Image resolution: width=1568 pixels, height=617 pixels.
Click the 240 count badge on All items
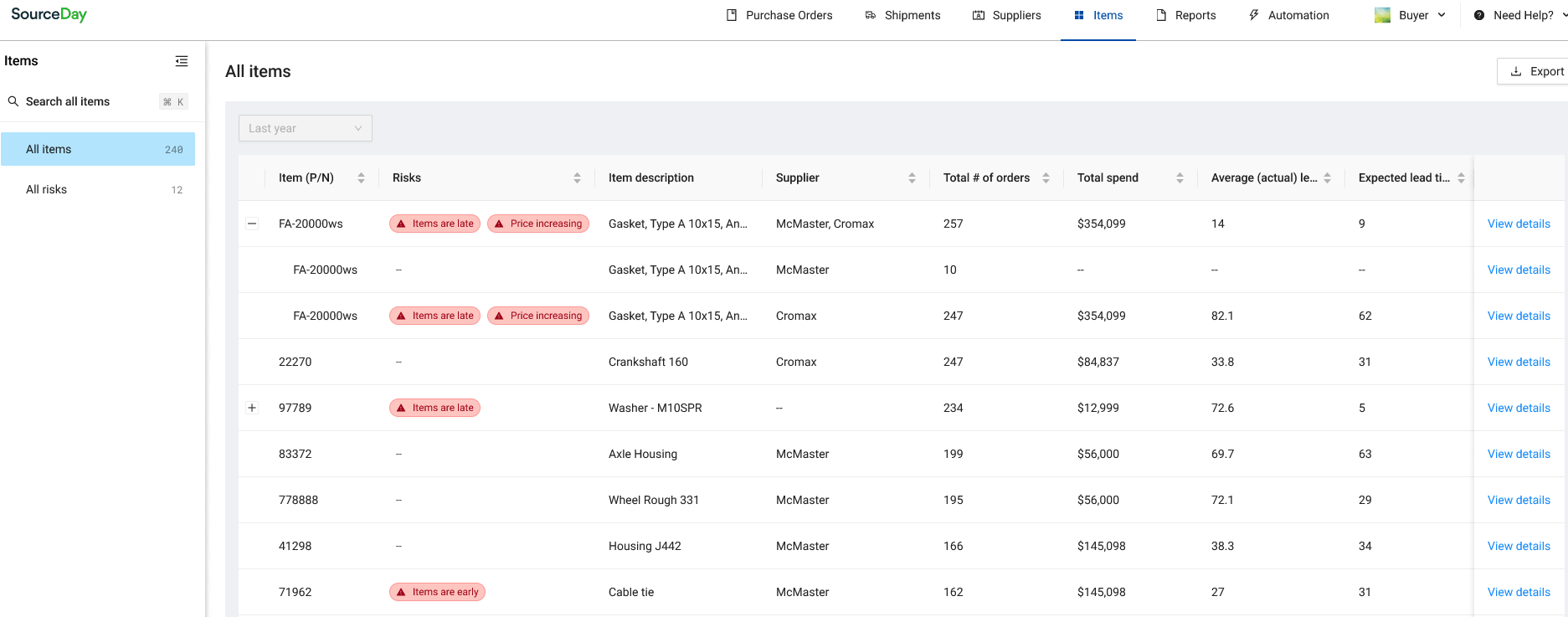(x=173, y=150)
